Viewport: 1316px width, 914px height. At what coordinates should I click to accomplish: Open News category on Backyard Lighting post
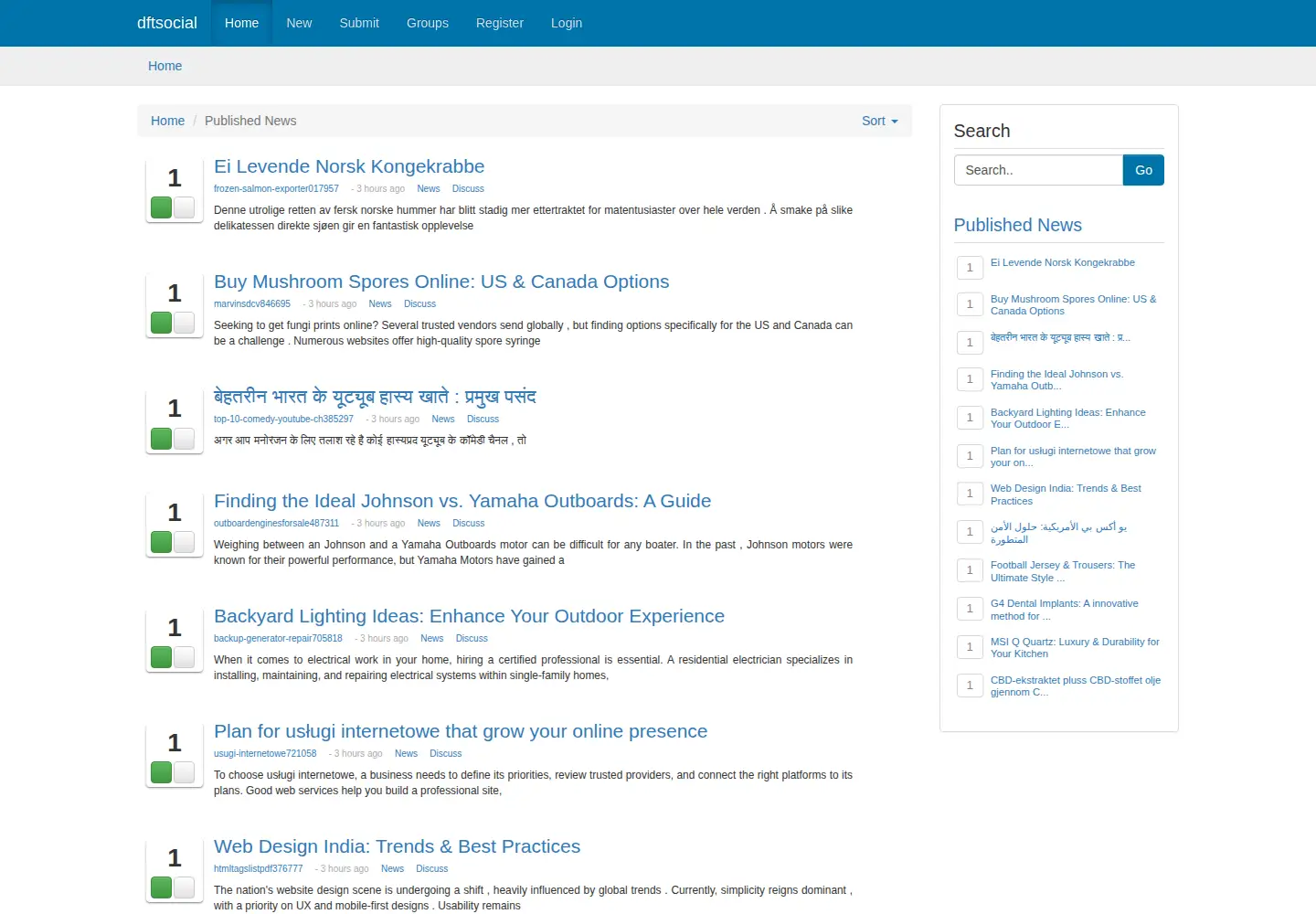tap(431, 639)
